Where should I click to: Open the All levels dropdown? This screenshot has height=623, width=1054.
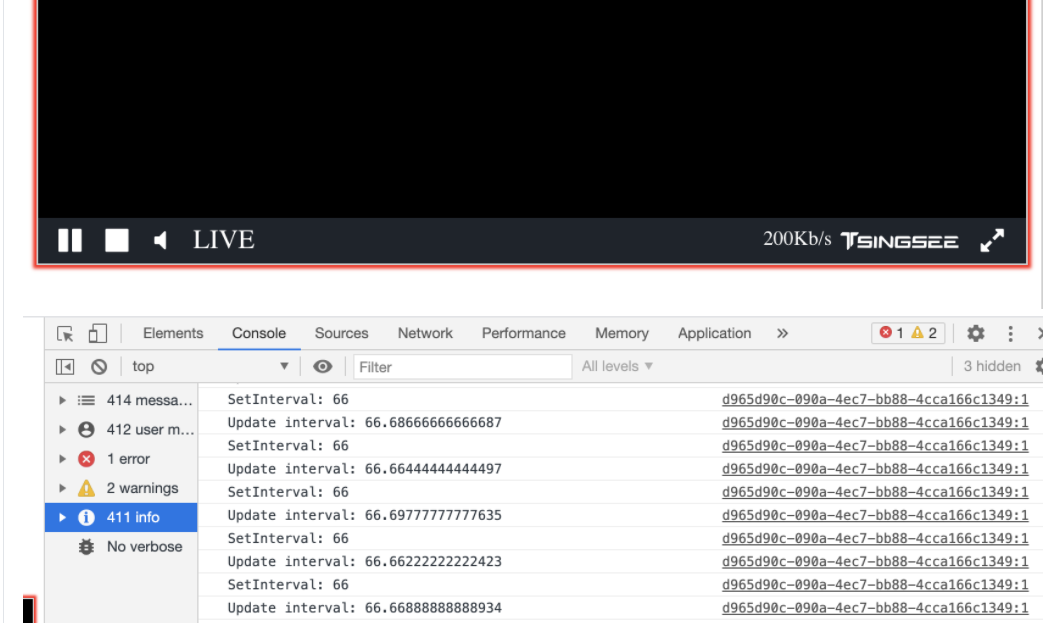(617, 366)
